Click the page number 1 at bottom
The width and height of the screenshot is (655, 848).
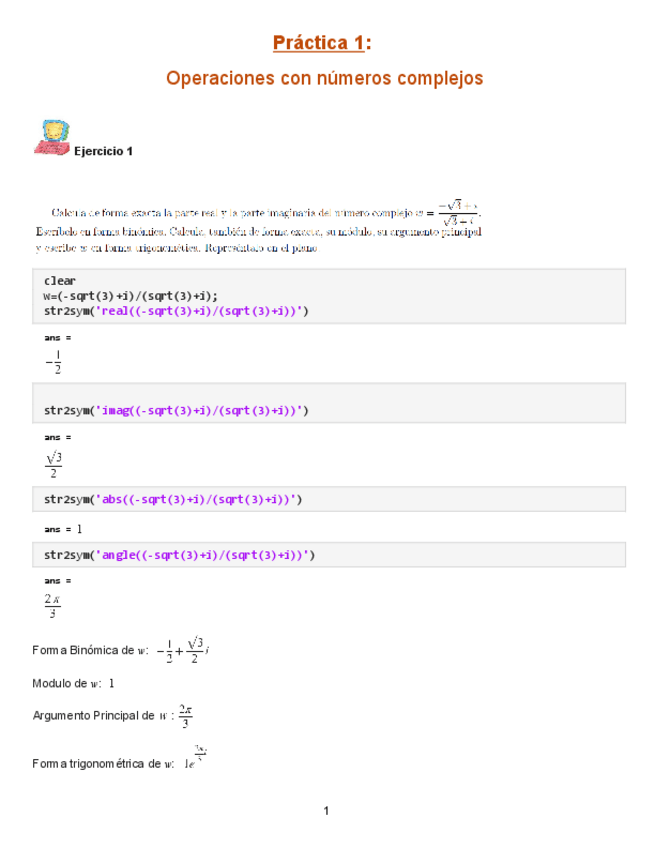(326, 810)
